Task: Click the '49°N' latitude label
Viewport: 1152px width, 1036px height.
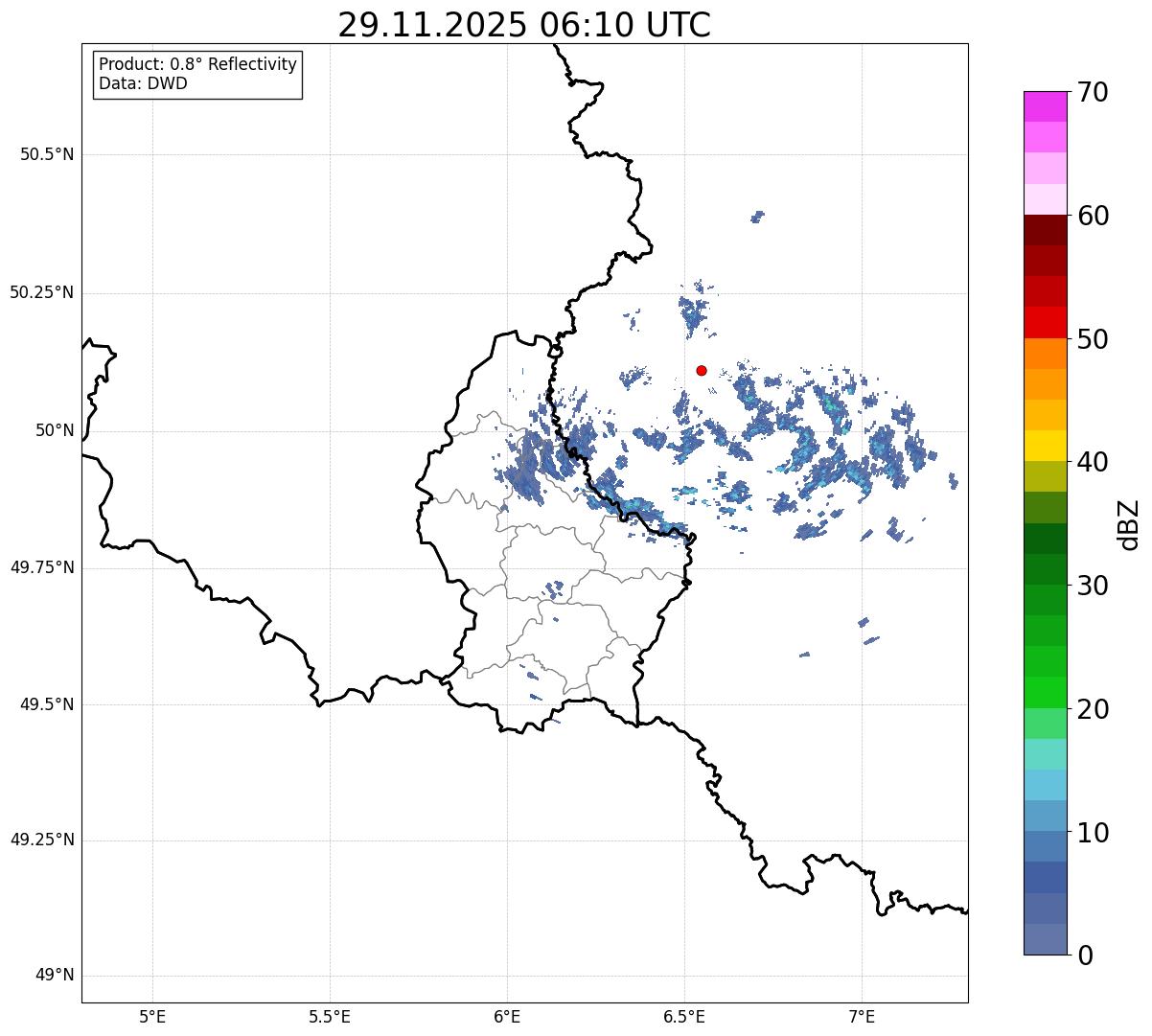Action: [x=55, y=976]
